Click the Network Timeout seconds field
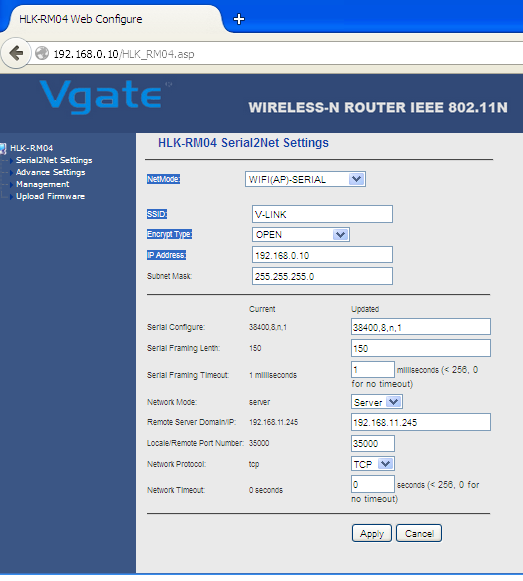 [373, 484]
